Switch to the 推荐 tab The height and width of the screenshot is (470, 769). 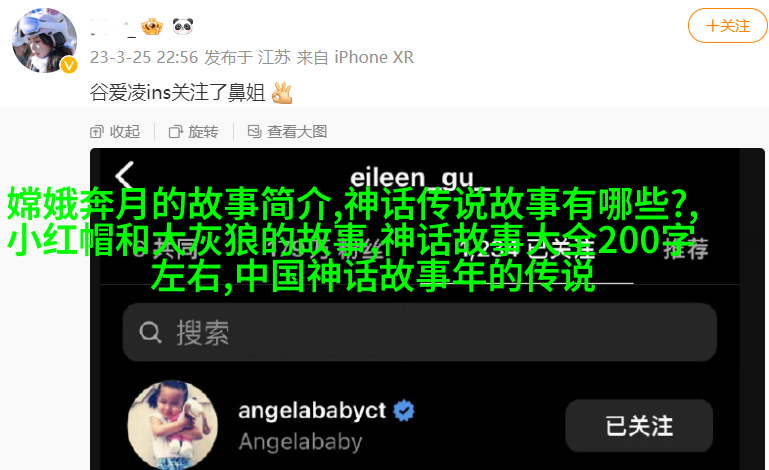pyautogui.click(x=686, y=249)
